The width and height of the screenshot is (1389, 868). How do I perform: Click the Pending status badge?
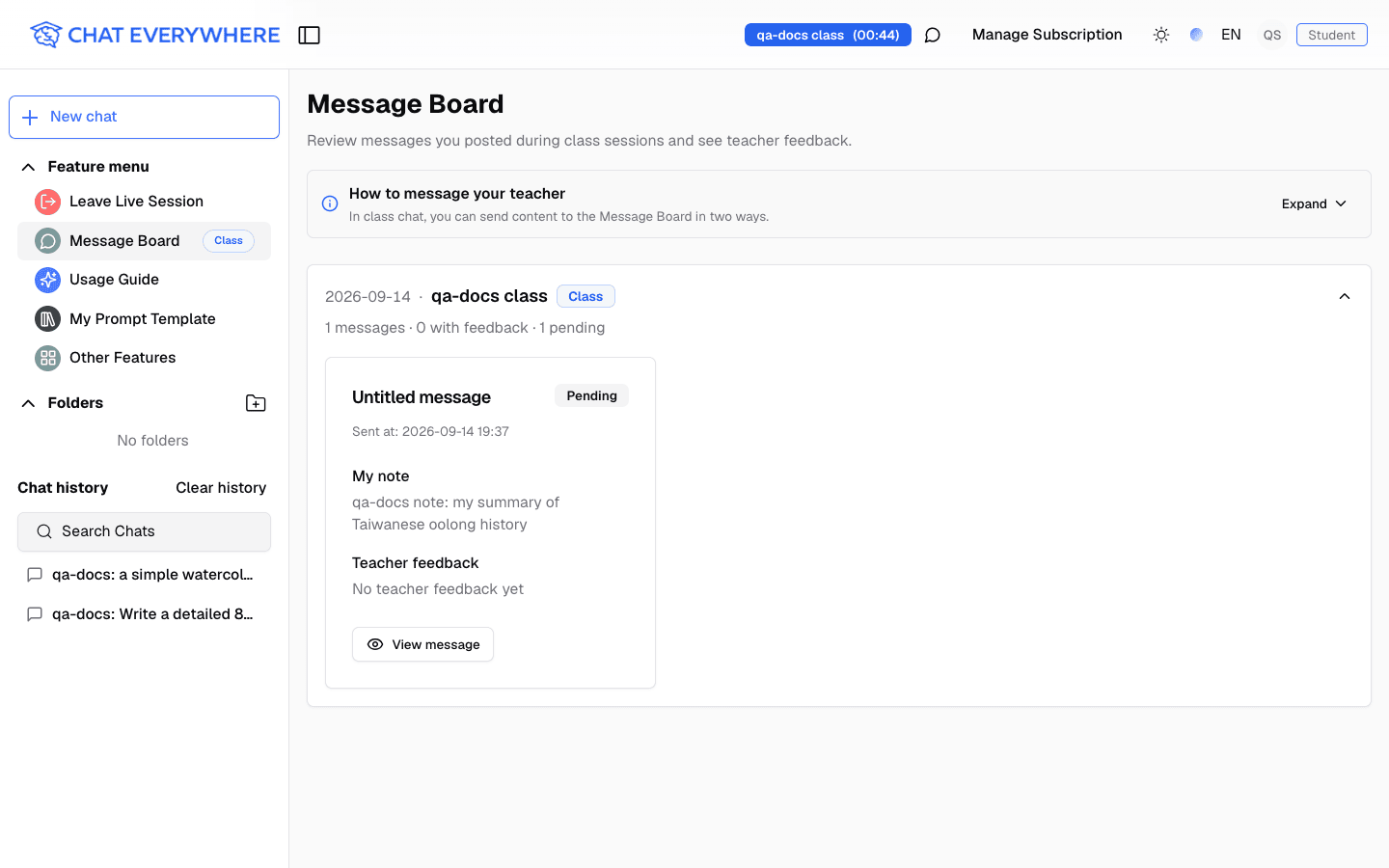[591, 395]
